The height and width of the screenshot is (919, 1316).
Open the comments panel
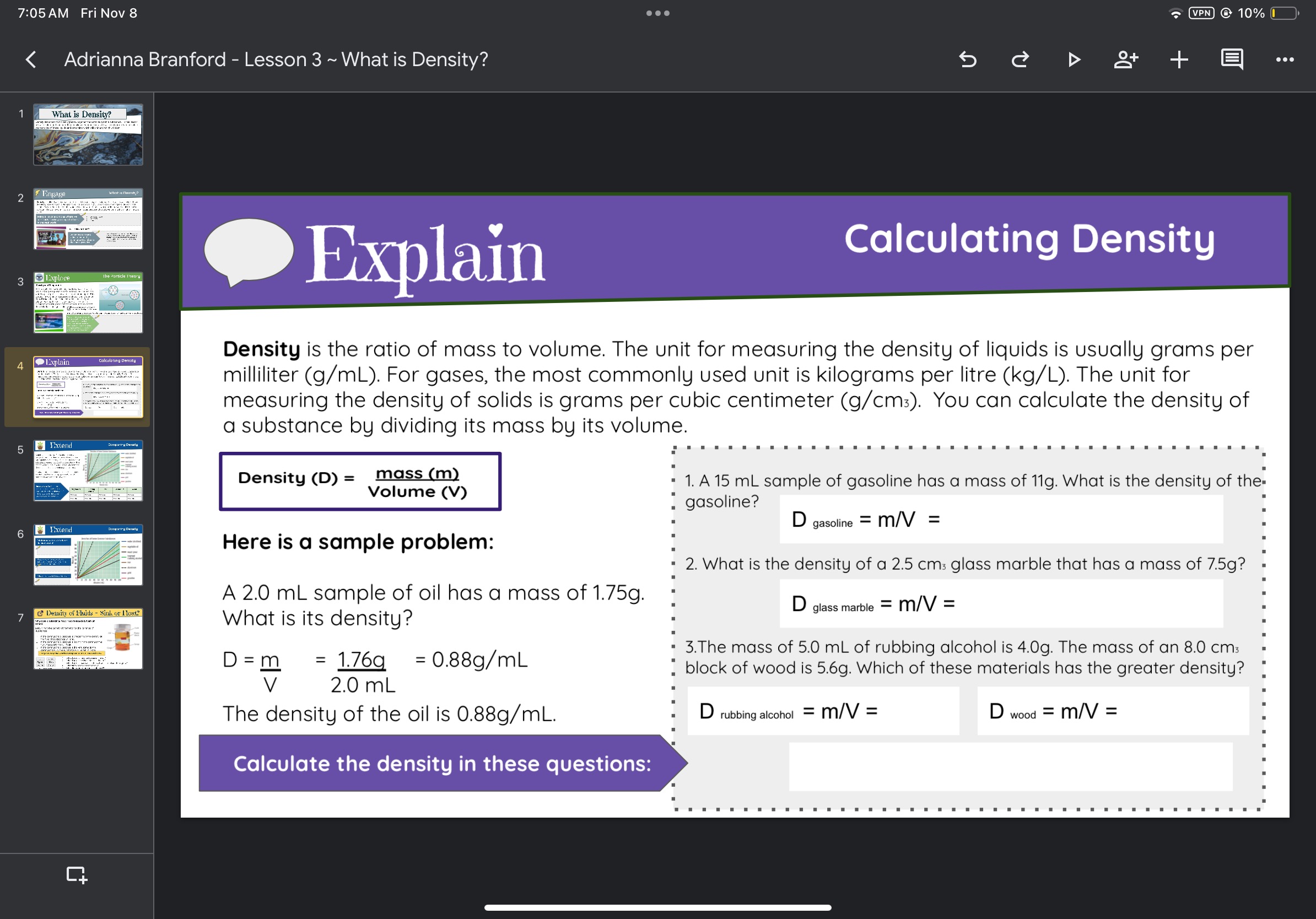pyautogui.click(x=1232, y=60)
